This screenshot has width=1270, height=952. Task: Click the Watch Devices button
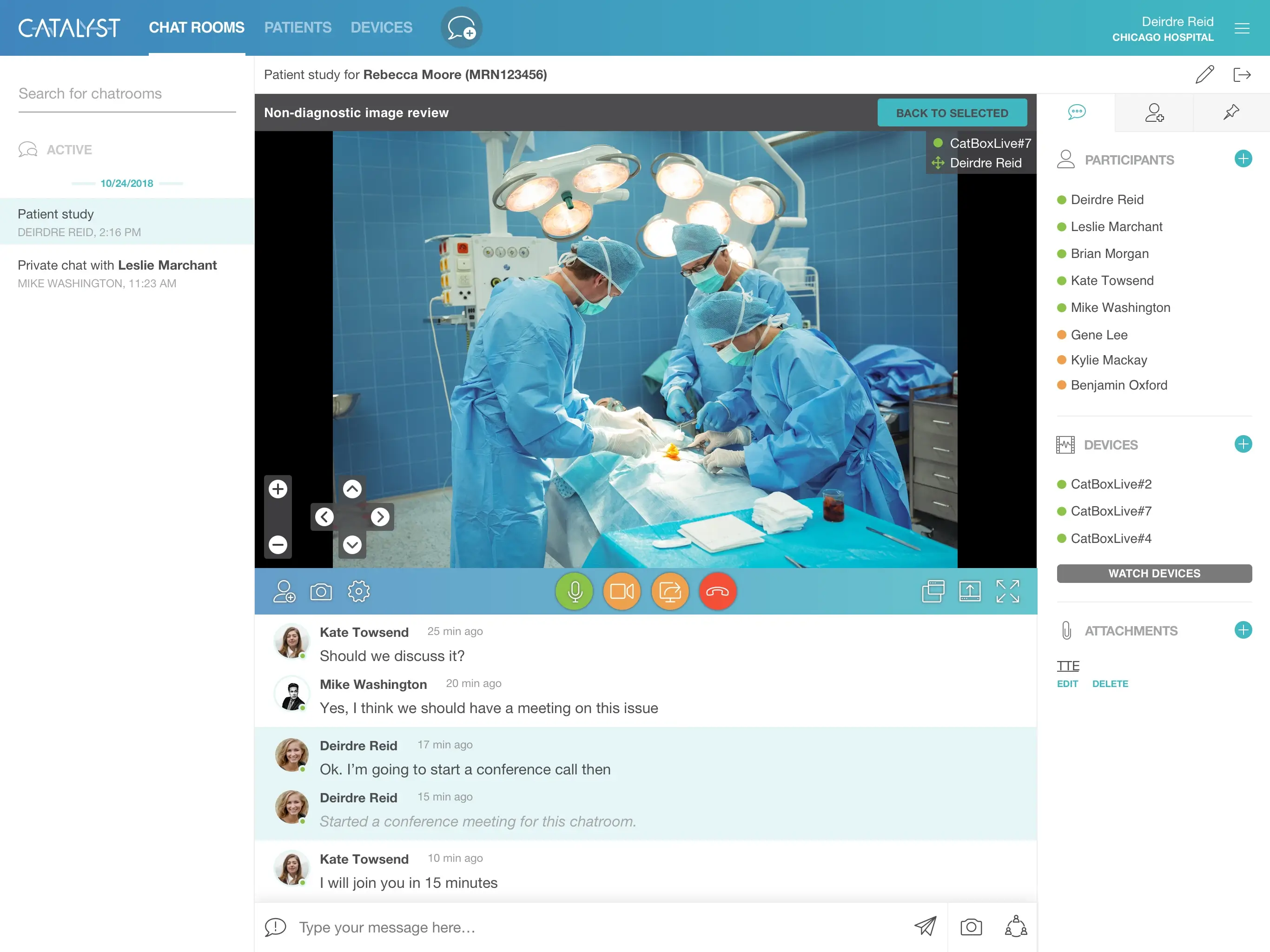[1153, 573]
